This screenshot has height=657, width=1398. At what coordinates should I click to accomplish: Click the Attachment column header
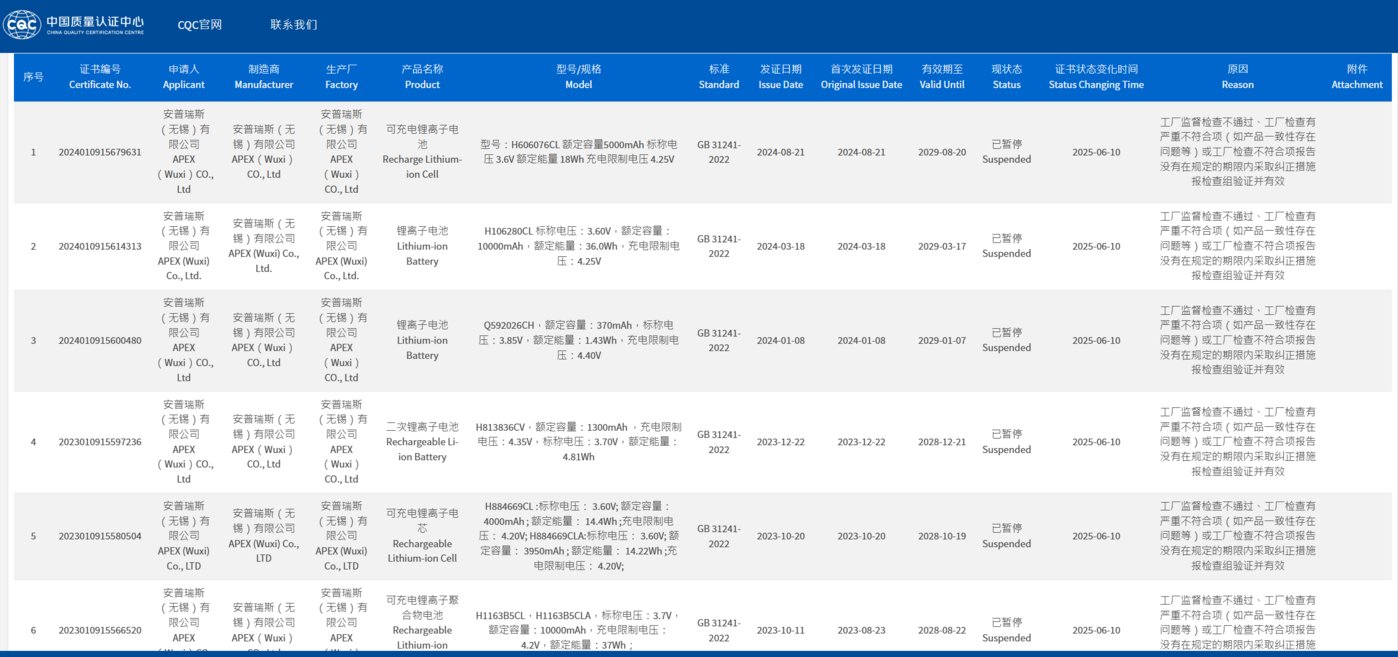1356,77
